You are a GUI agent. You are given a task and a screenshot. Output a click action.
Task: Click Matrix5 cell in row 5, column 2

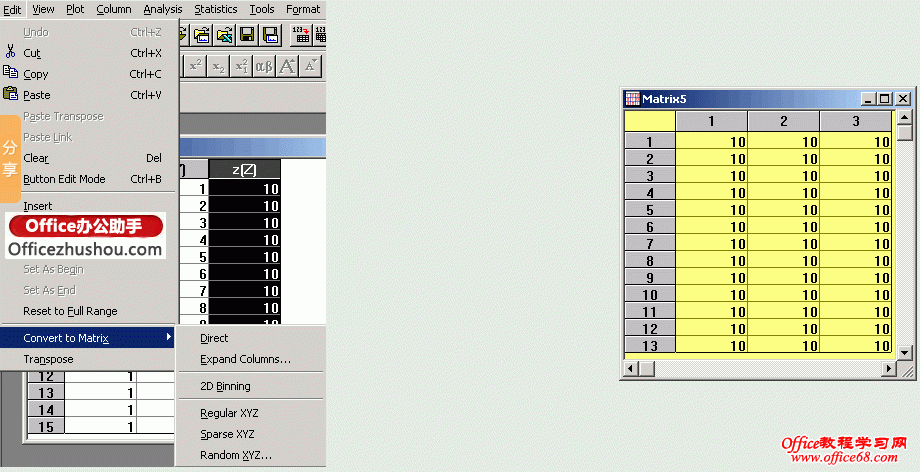783,210
